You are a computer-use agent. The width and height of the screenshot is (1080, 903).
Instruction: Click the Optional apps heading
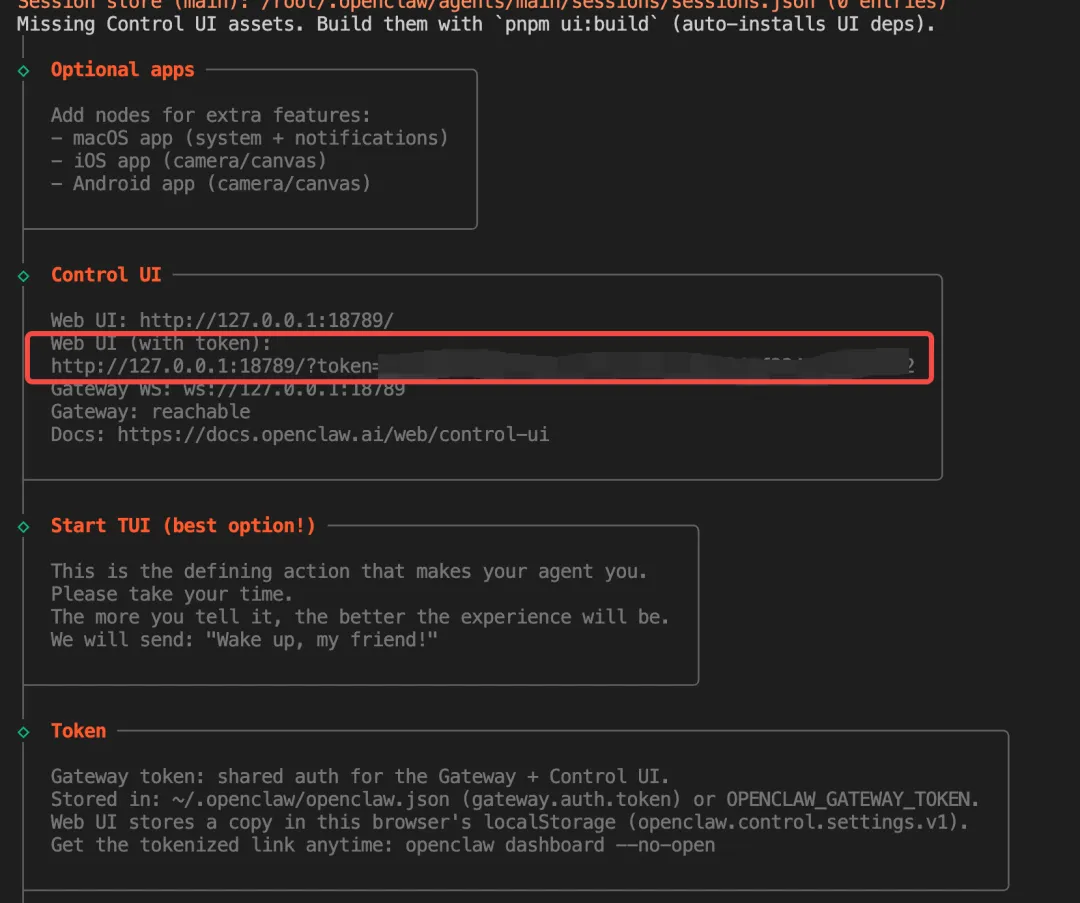123,70
